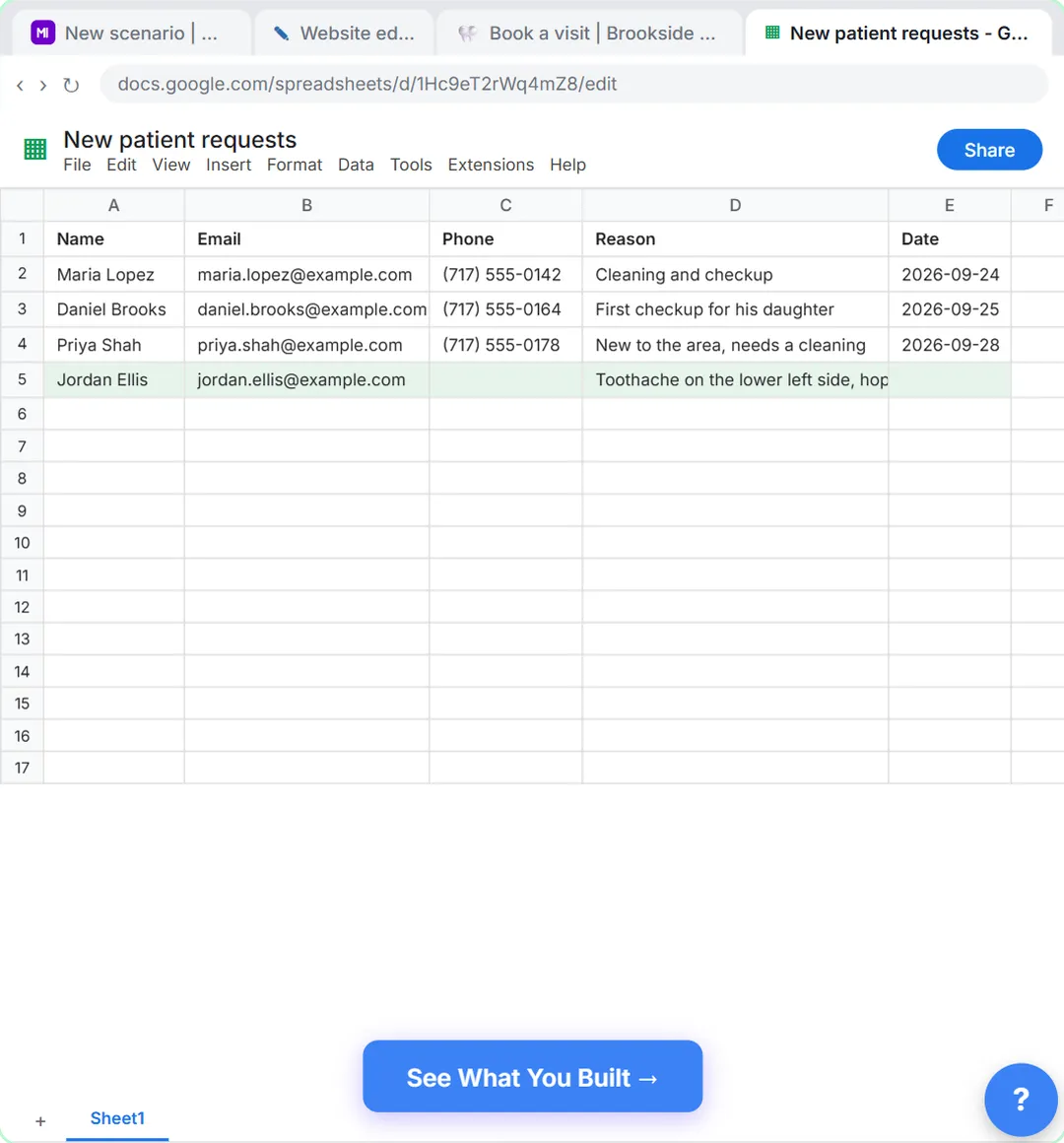This screenshot has width=1064, height=1143.
Task: Add a new sheet with plus icon
Action: coord(40,1120)
